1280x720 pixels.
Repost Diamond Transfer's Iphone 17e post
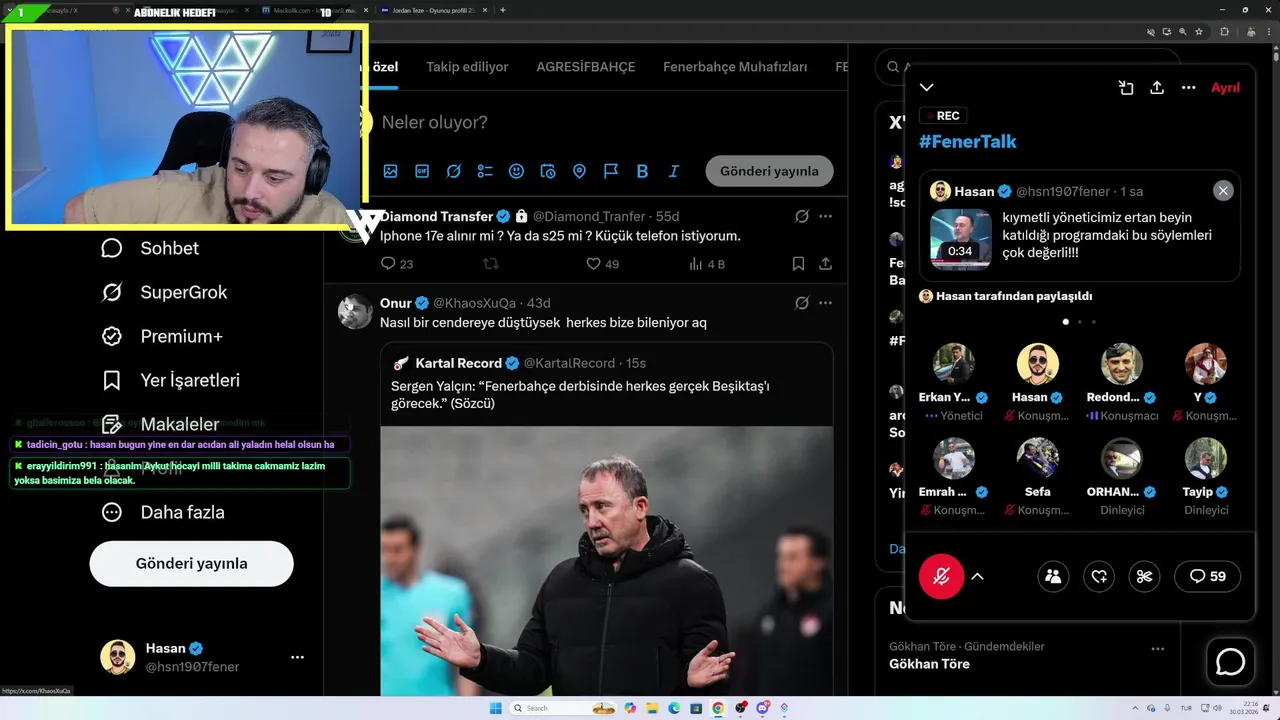[491, 264]
